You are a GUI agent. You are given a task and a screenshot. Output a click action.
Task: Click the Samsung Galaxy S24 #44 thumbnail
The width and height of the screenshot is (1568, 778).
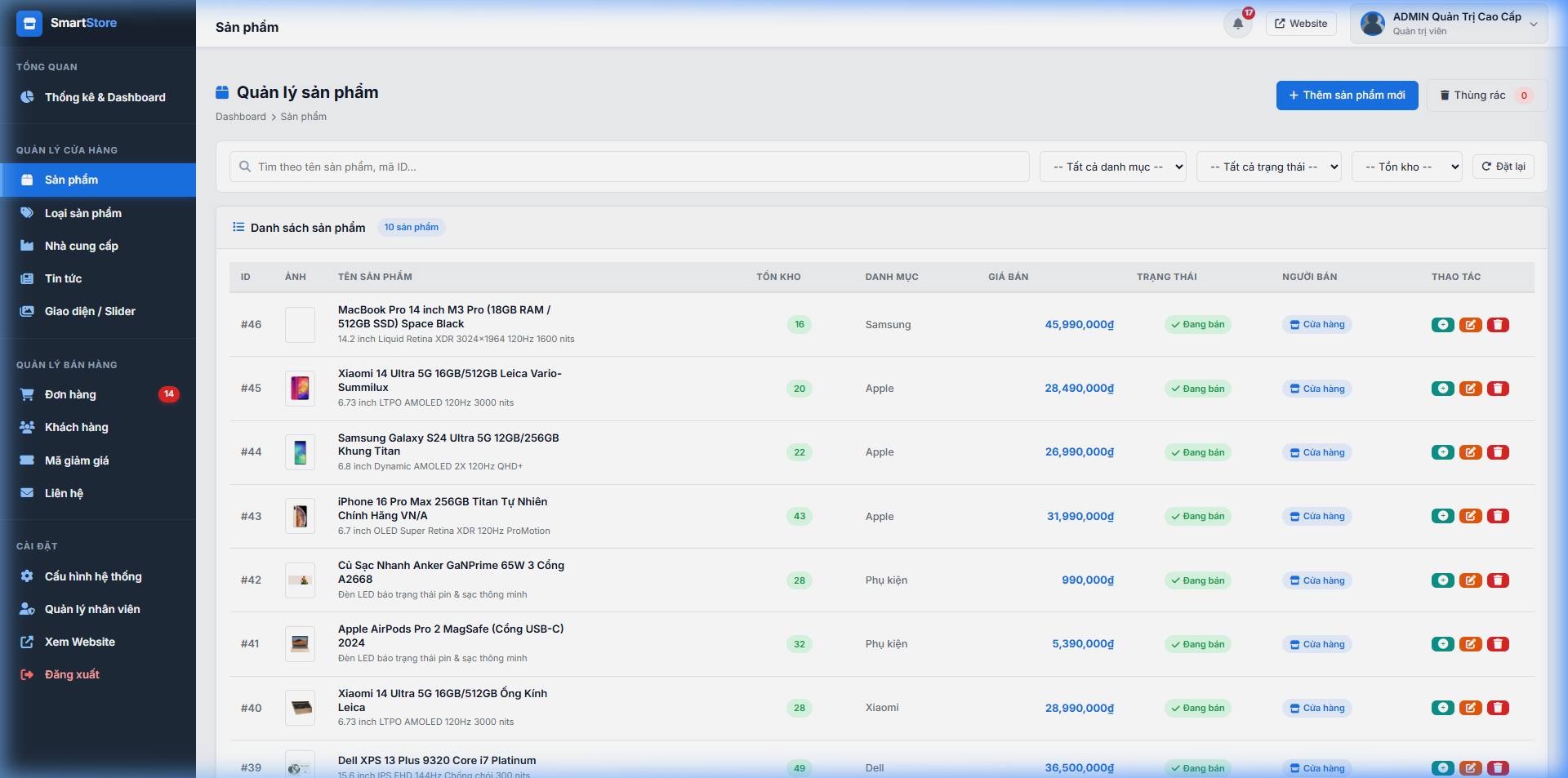pos(300,452)
